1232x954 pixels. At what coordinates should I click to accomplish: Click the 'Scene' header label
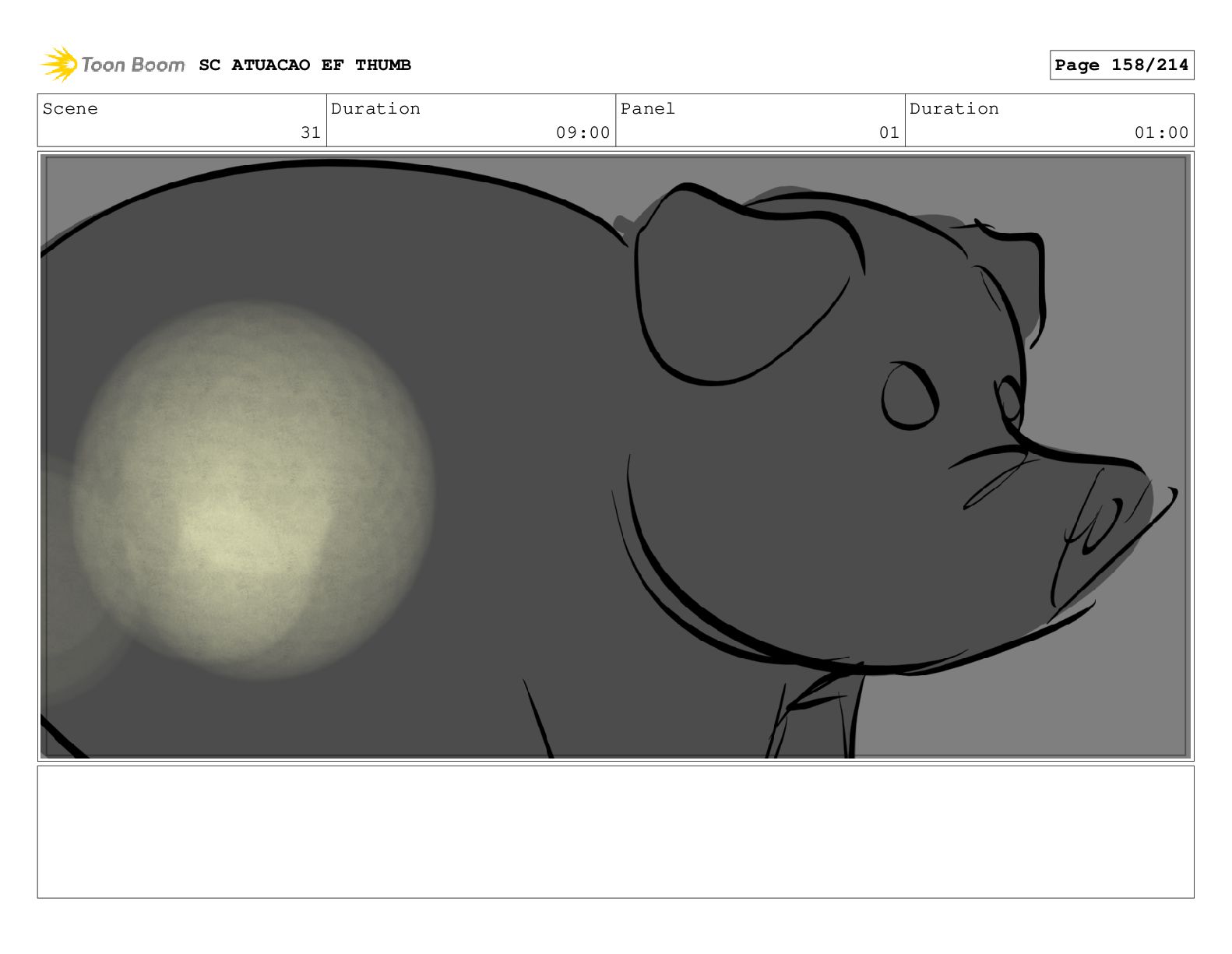(70, 109)
